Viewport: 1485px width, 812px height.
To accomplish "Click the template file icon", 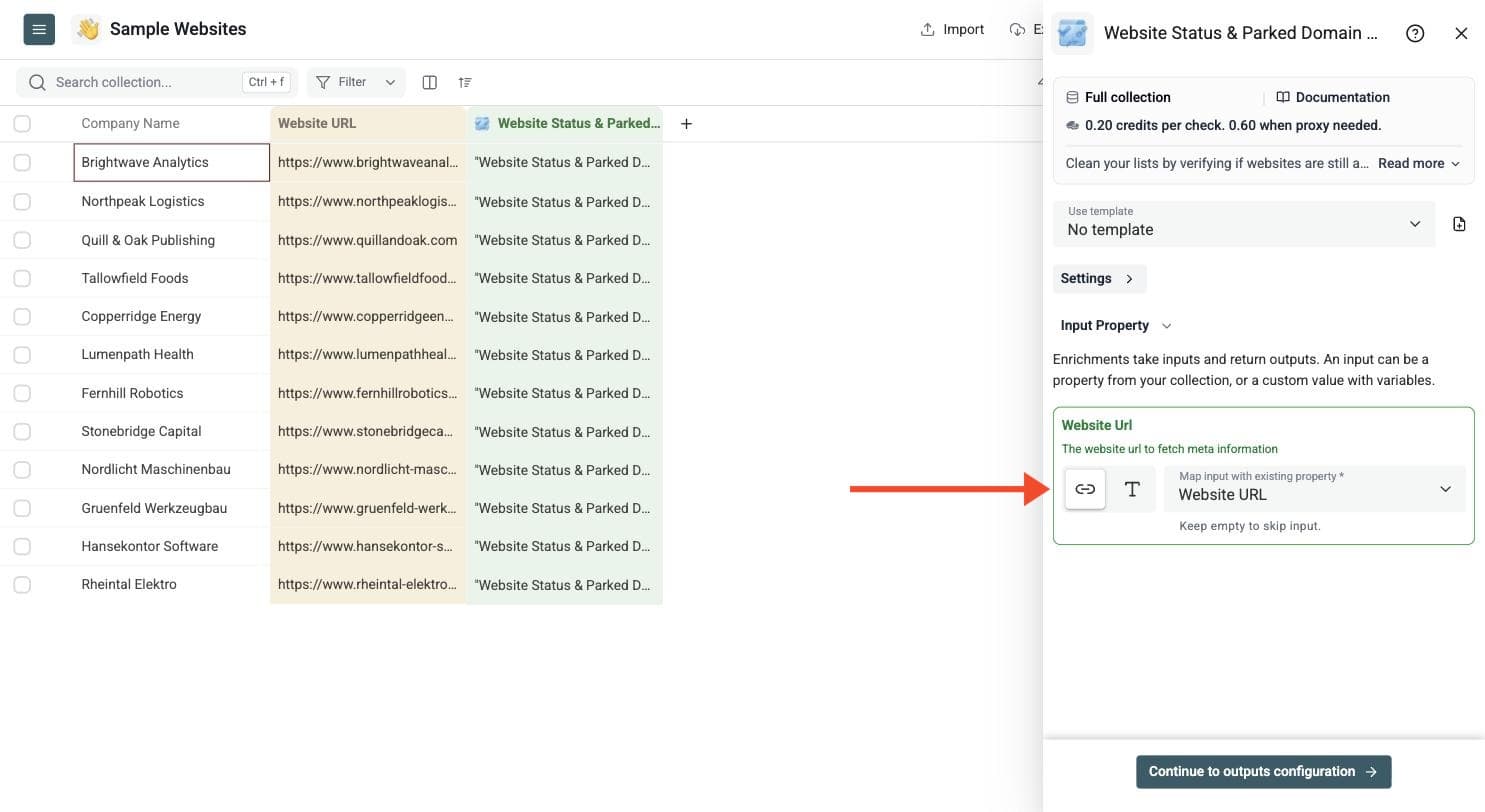I will (x=1459, y=224).
